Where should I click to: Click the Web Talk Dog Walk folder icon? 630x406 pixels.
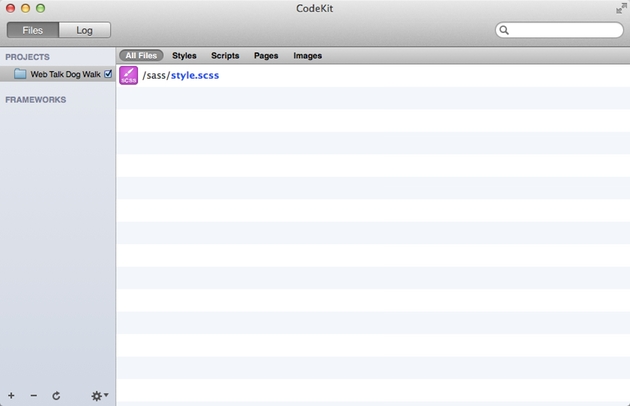click(20, 74)
